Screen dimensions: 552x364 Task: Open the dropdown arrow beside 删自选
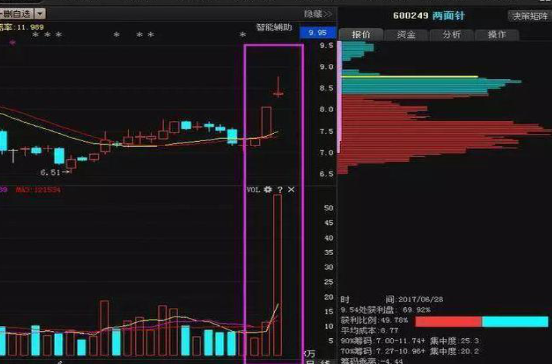pos(40,14)
